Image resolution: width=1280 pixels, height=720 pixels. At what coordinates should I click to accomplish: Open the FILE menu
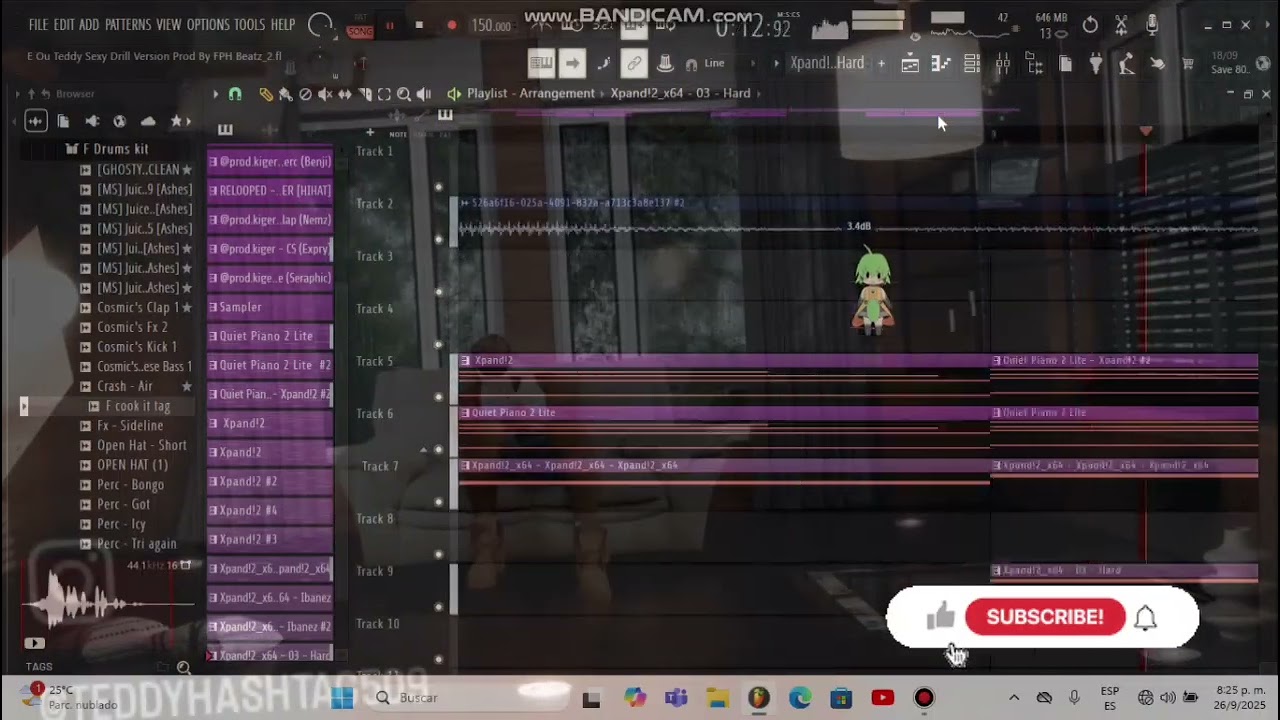[38, 24]
